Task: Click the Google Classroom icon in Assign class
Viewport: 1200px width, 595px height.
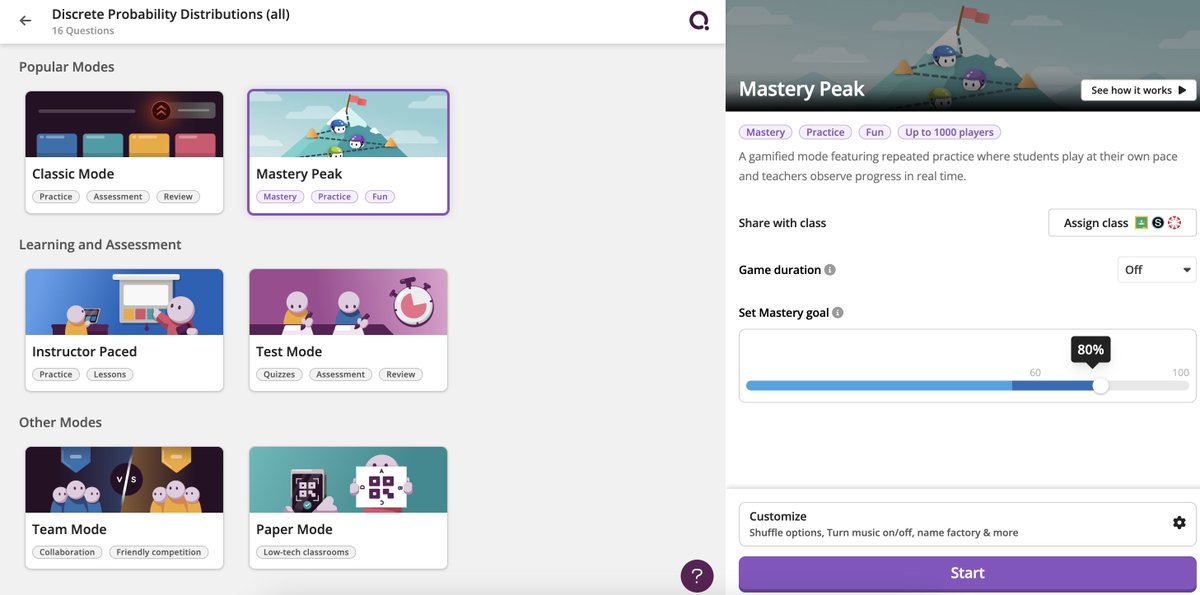Action: click(x=1141, y=223)
